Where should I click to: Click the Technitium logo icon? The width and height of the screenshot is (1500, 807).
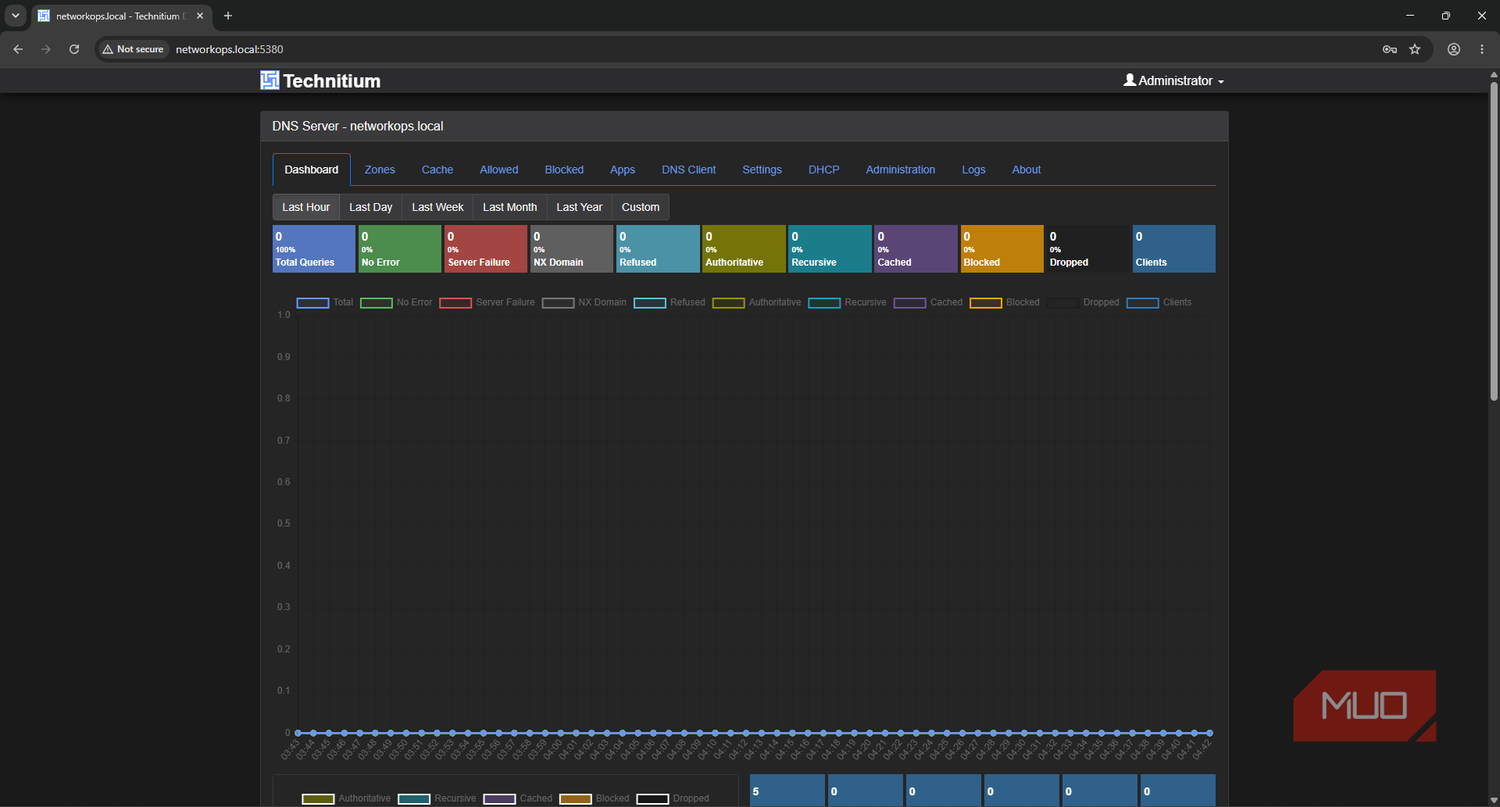tap(269, 81)
